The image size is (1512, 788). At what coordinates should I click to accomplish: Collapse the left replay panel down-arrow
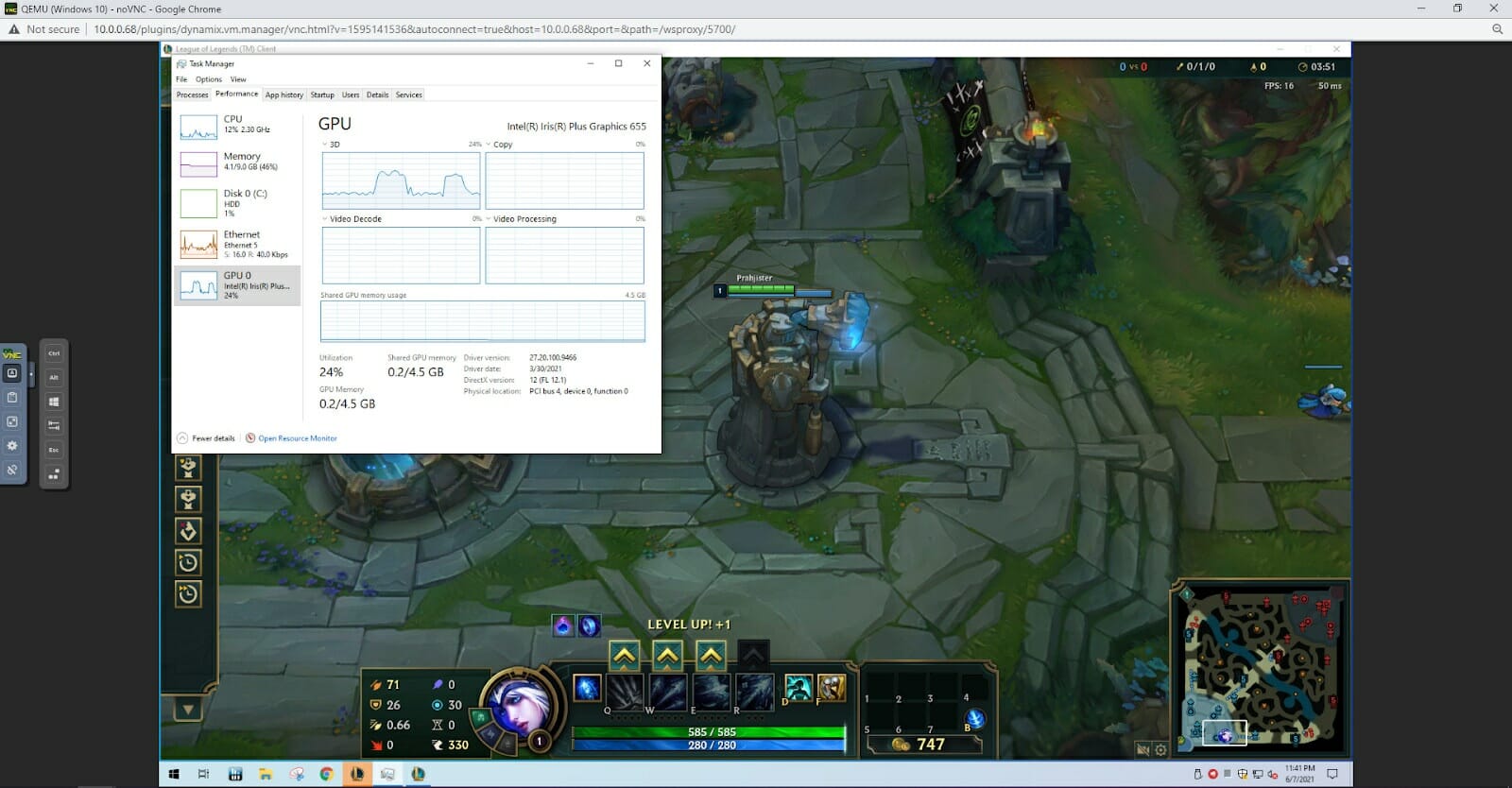pos(188,709)
